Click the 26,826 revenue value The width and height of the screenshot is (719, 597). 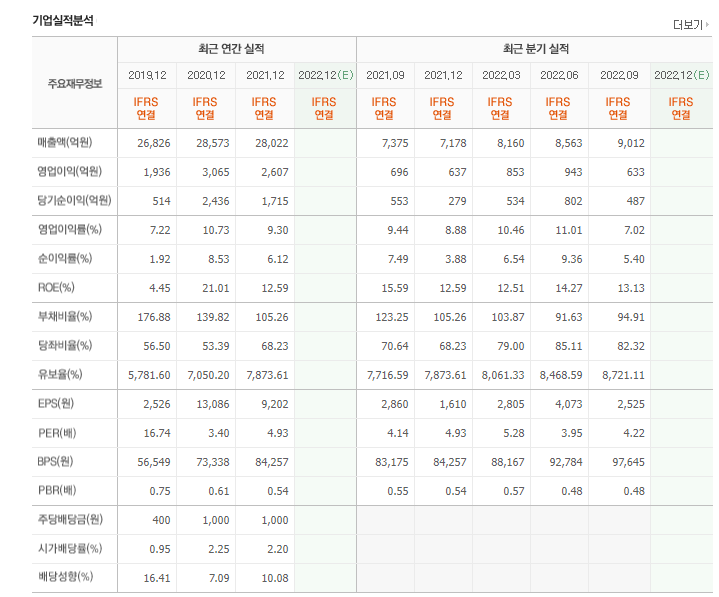pos(154,143)
